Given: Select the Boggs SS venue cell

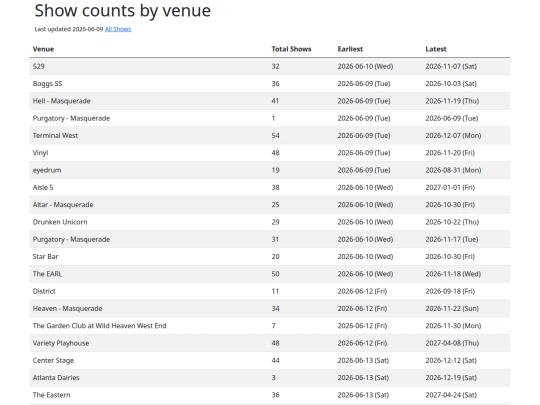Looking at the screenshot, I should coord(48,84).
